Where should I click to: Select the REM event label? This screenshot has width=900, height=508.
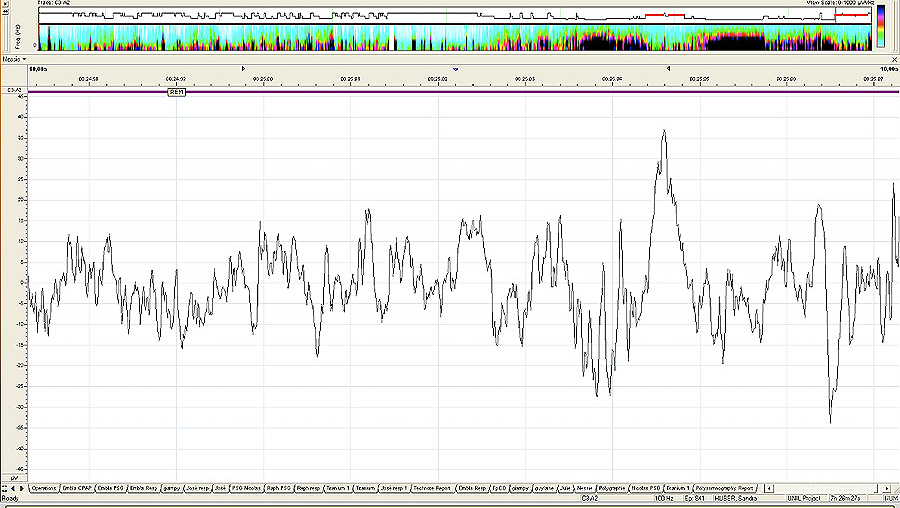coord(177,91)
